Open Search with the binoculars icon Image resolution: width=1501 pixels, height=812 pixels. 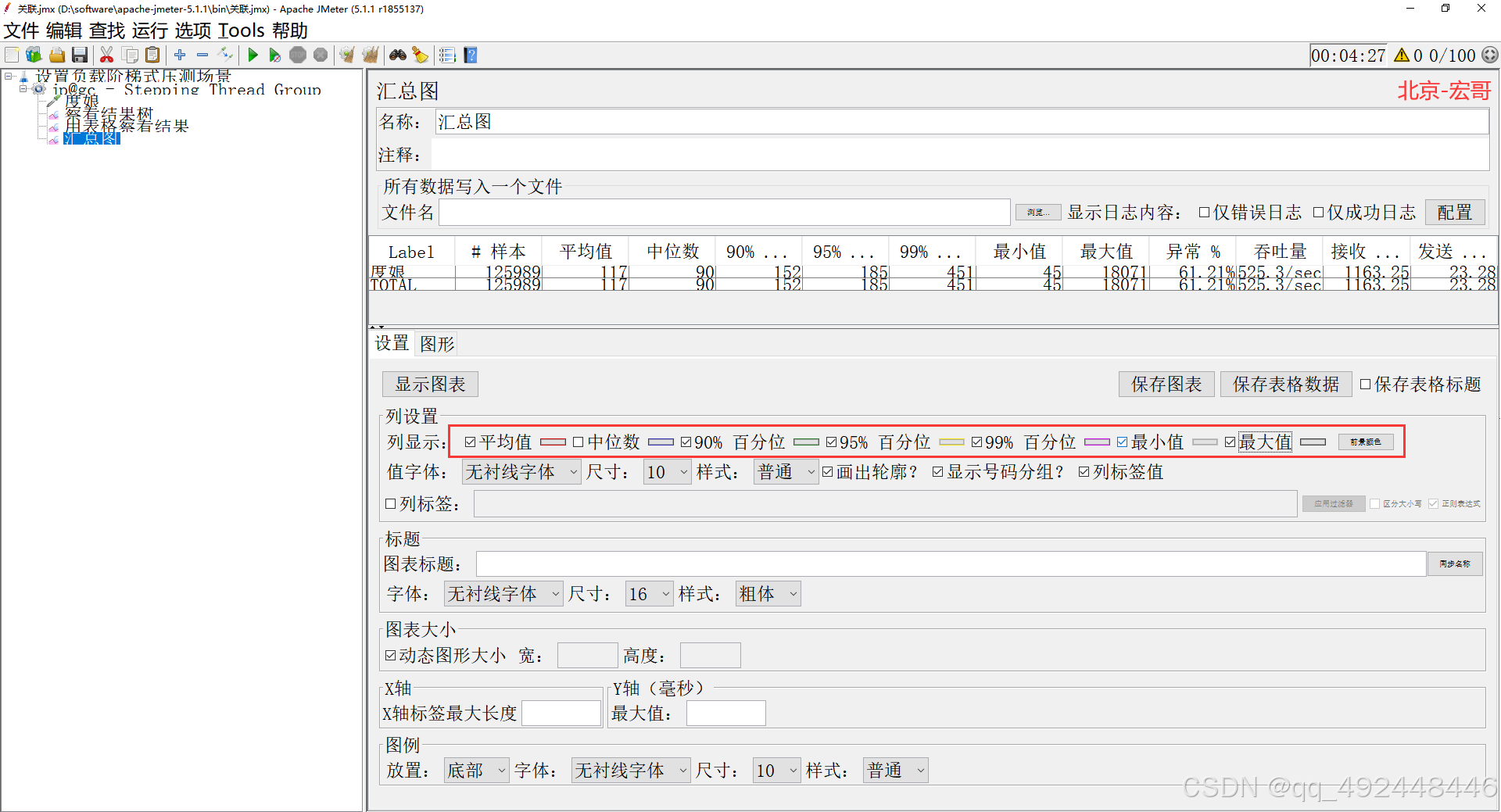[x=398, y=55]
